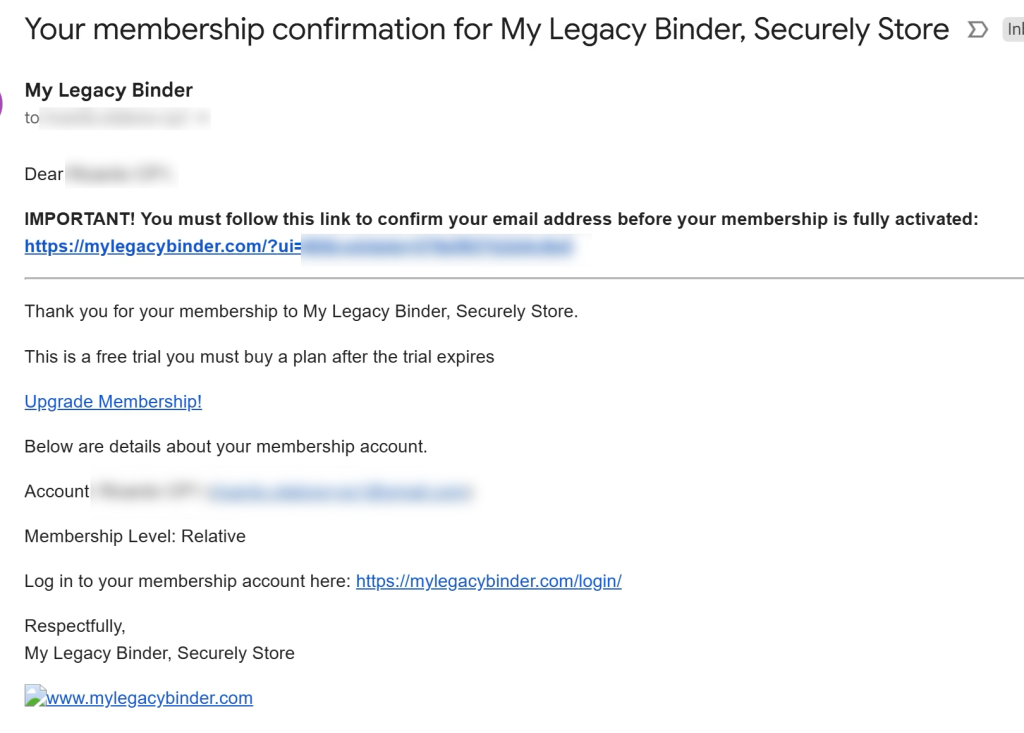Click the 'Thank you for your membership' paragraph
Screen dimensions: 1024x733
point(301,311)
